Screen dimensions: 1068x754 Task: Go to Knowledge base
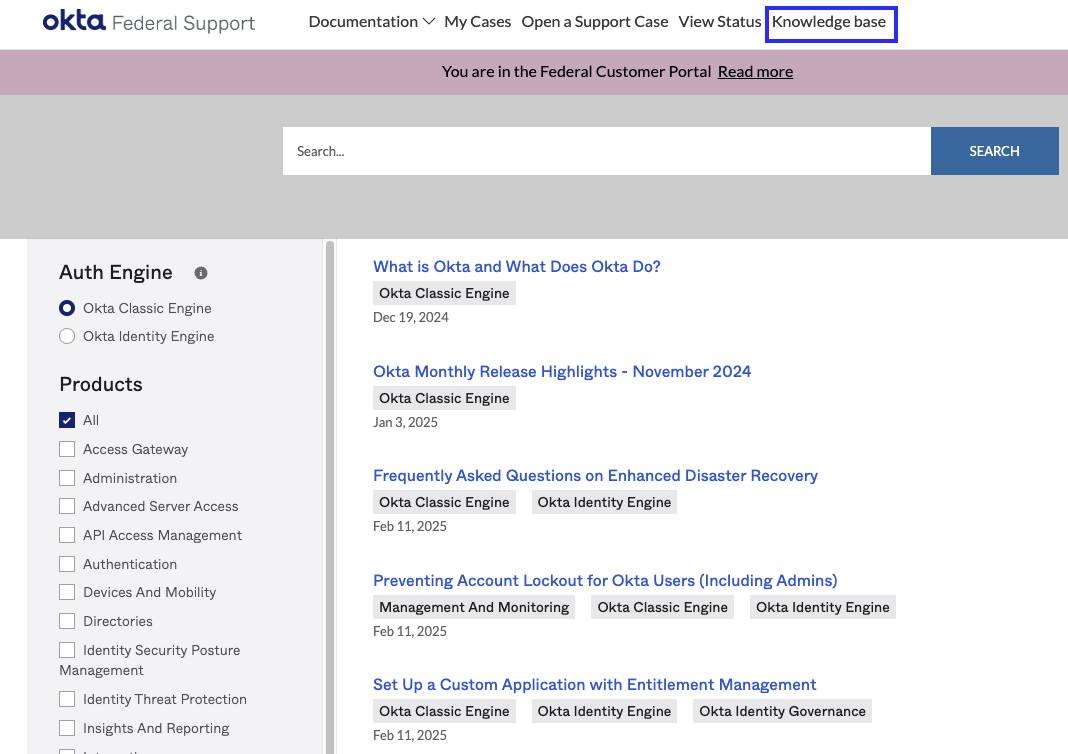[831, 21]
